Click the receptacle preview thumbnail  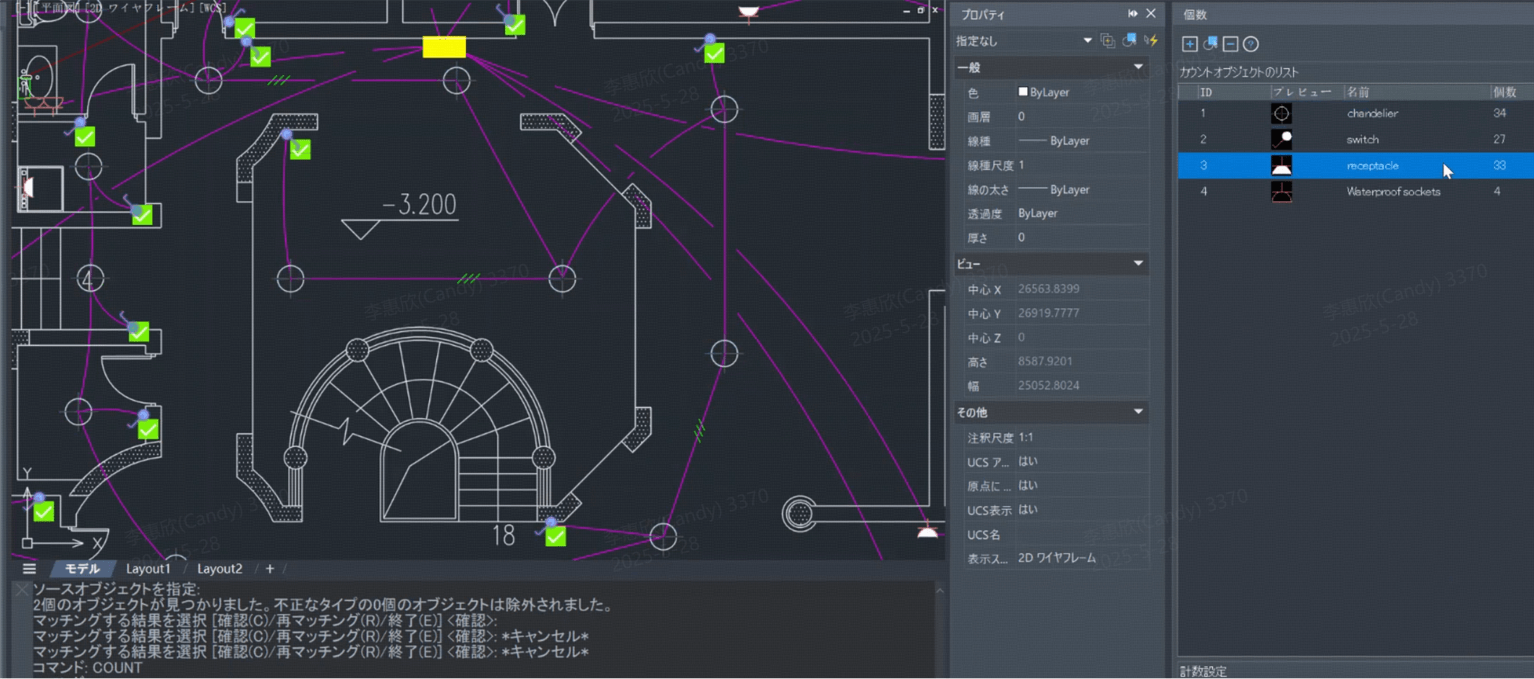(1281, 166)
